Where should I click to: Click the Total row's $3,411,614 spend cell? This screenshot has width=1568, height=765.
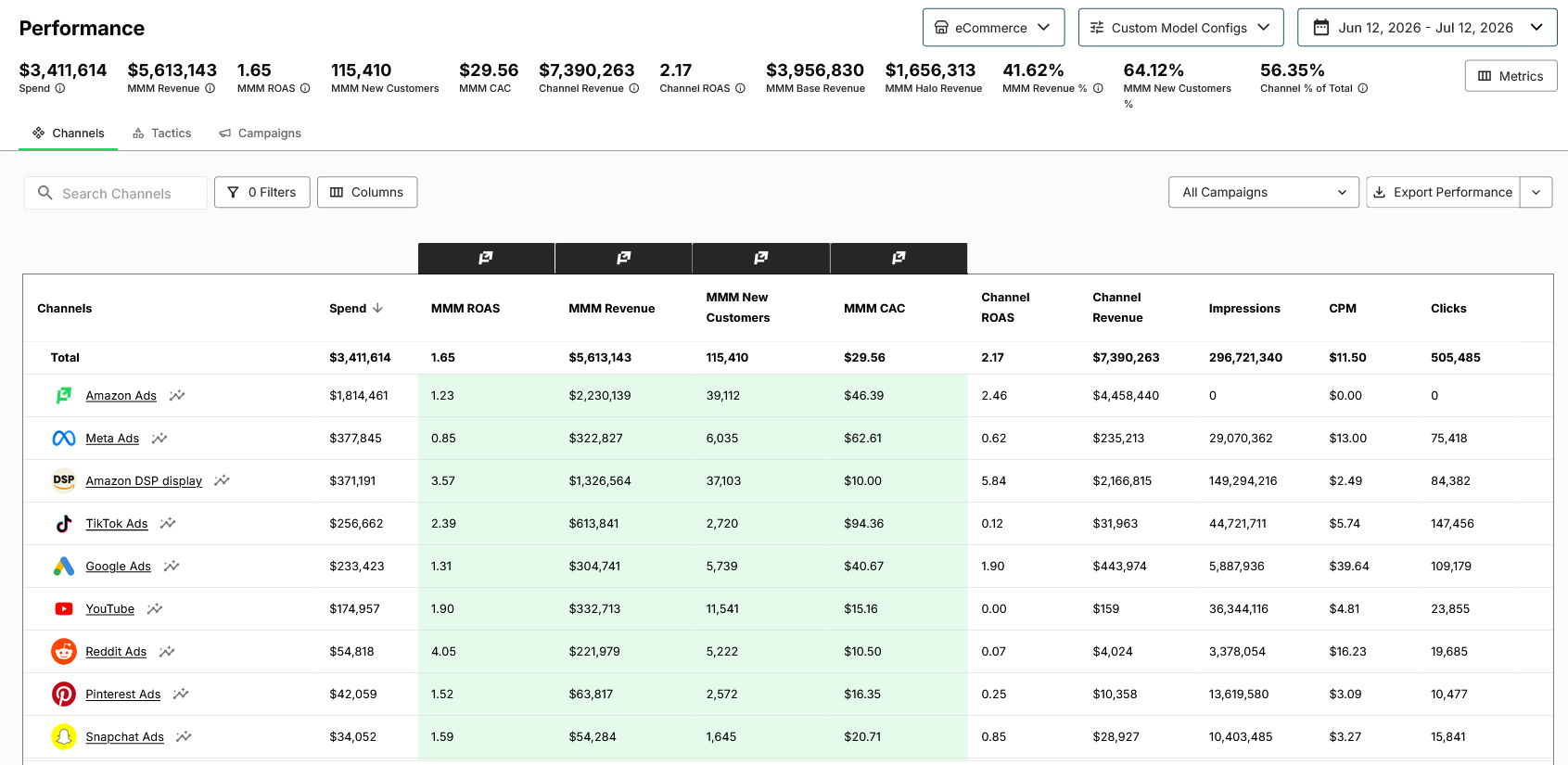coord(360,358)
